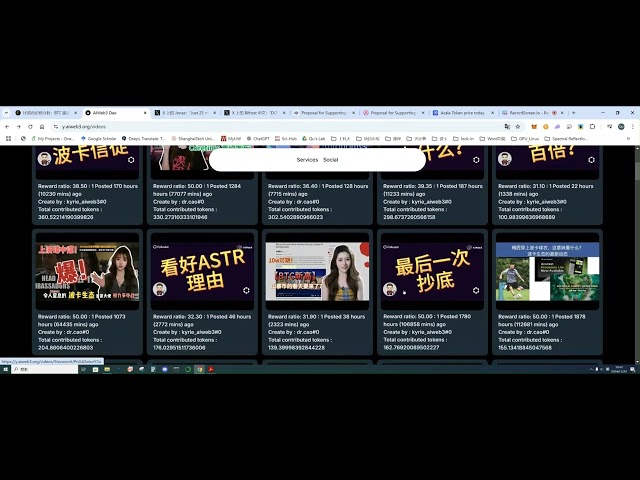The image size is (640, 480).
Task: Click fullscreen icon on 最后一次抄底 thumbnail
Action: click(x=476, y=290)
